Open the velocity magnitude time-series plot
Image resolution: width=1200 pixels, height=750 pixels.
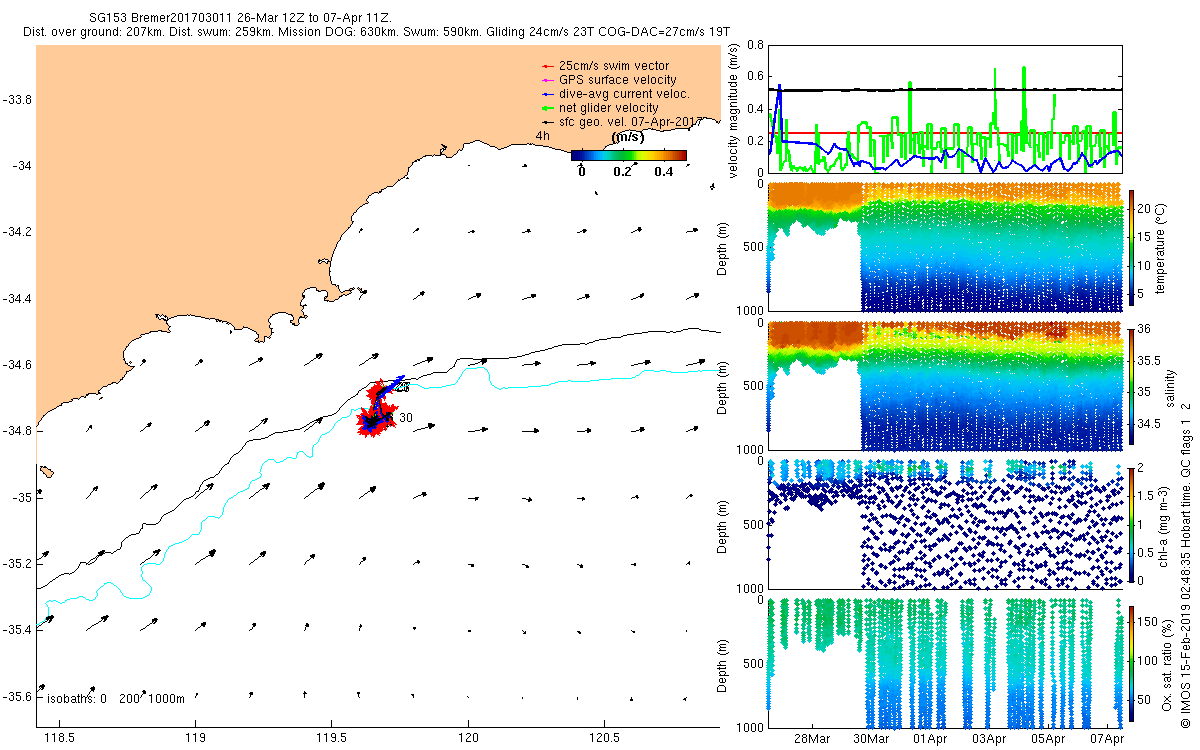(x=945, y=108)
